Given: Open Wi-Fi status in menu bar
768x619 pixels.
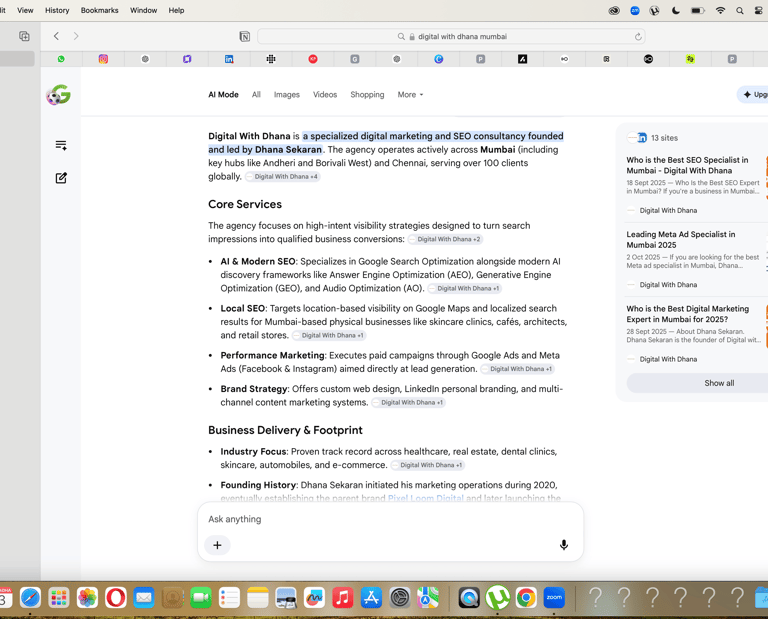Looking at the screenshot, I should 720,10.
